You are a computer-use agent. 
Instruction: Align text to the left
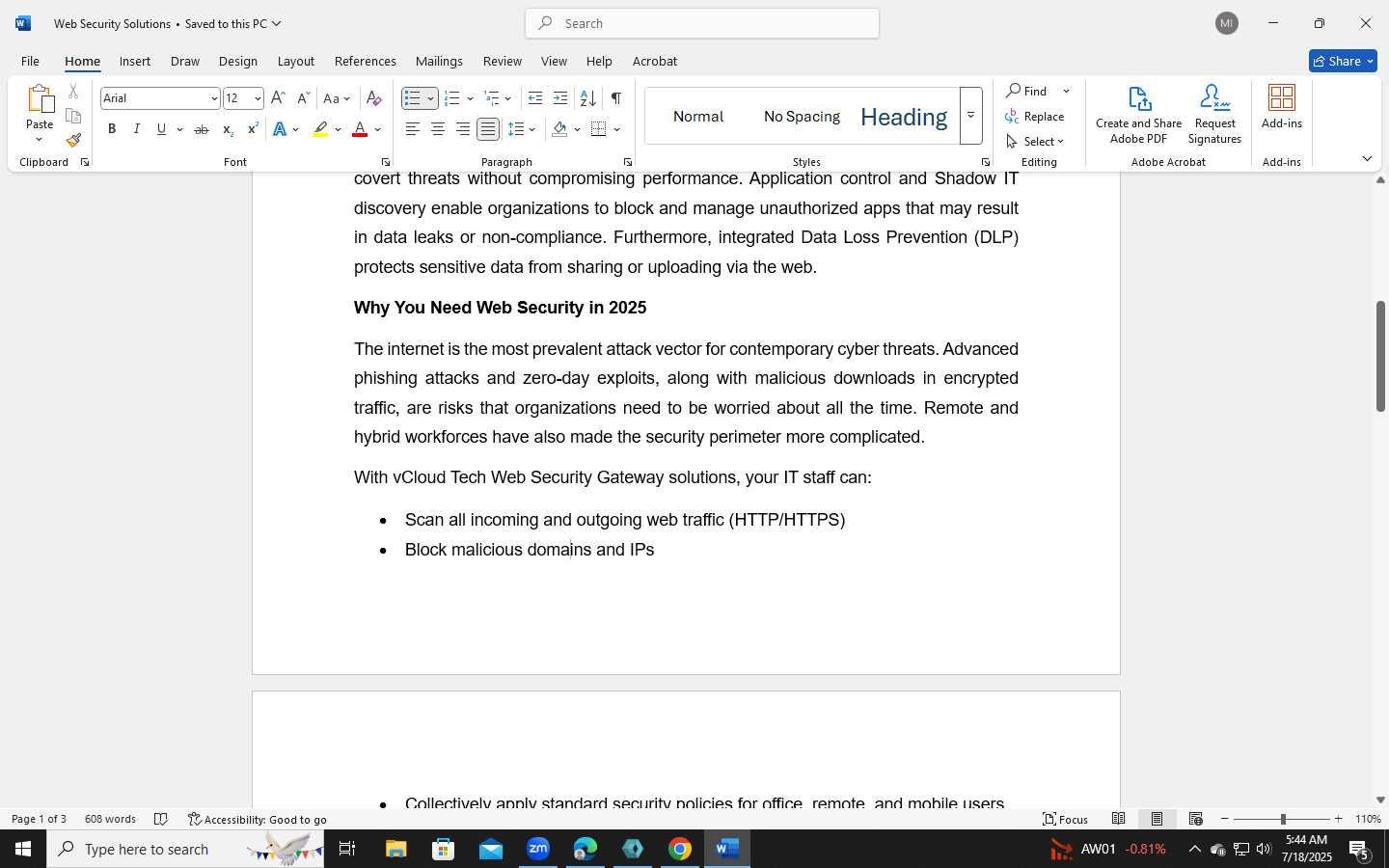click(413, 129)
